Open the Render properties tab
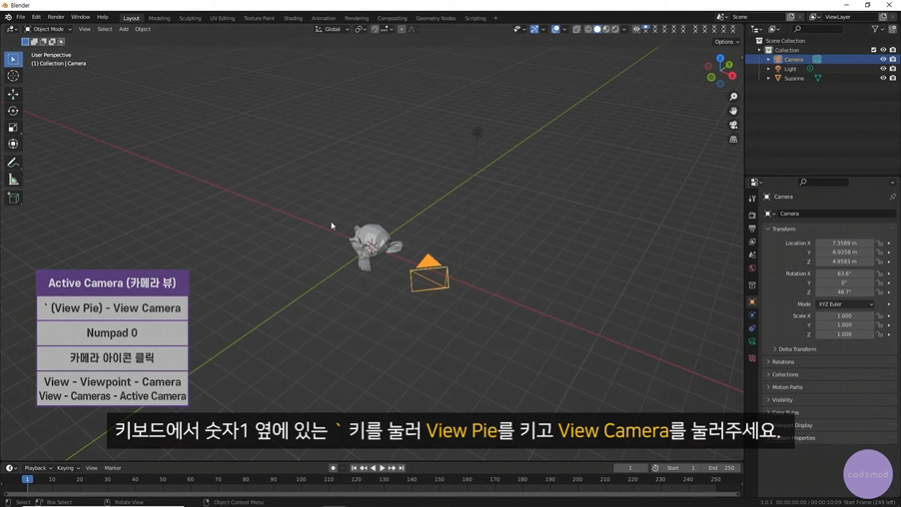Screen dimensions: 901x507 [752, 215]
